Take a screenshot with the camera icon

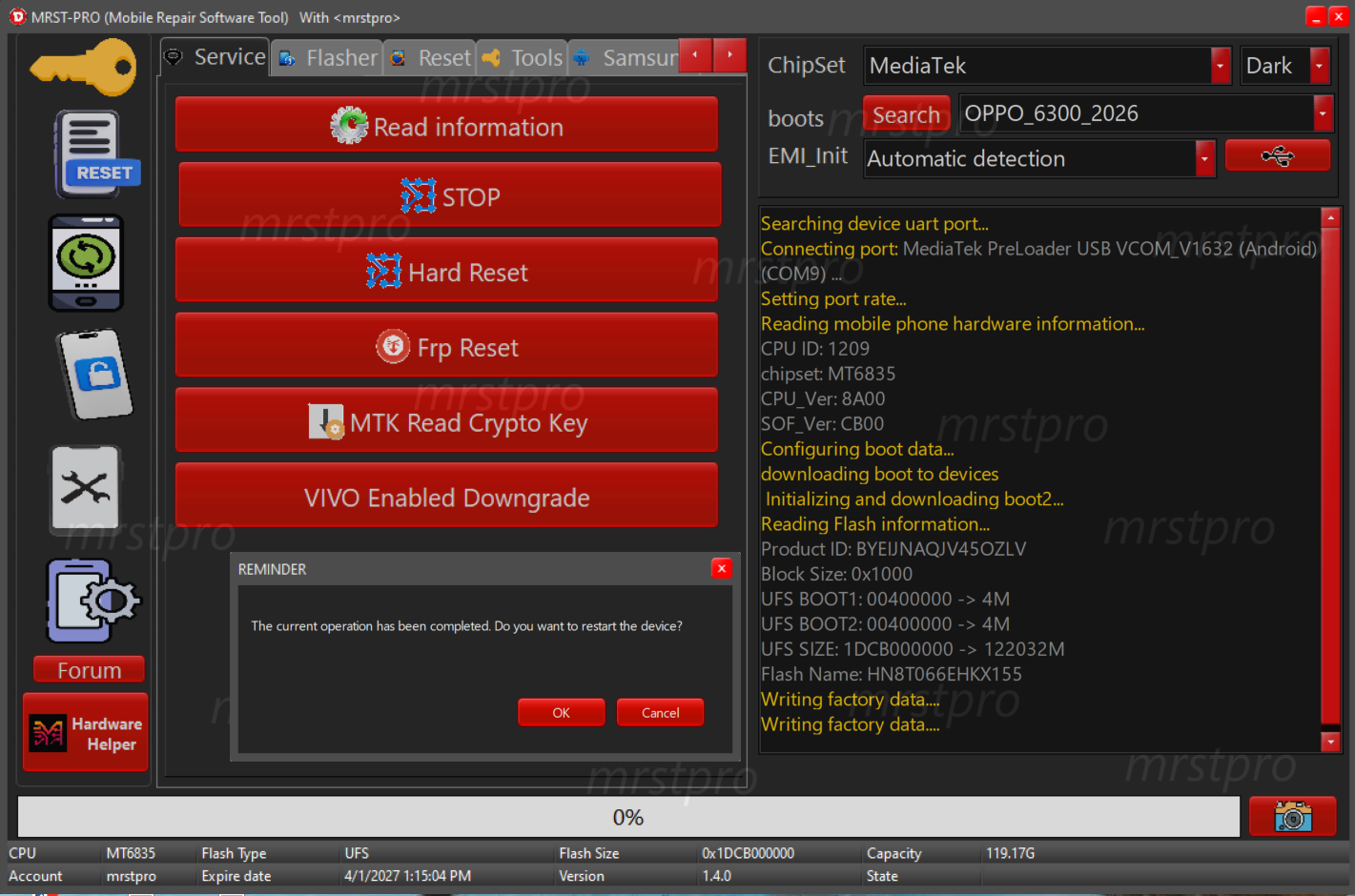click(1292, 817)
